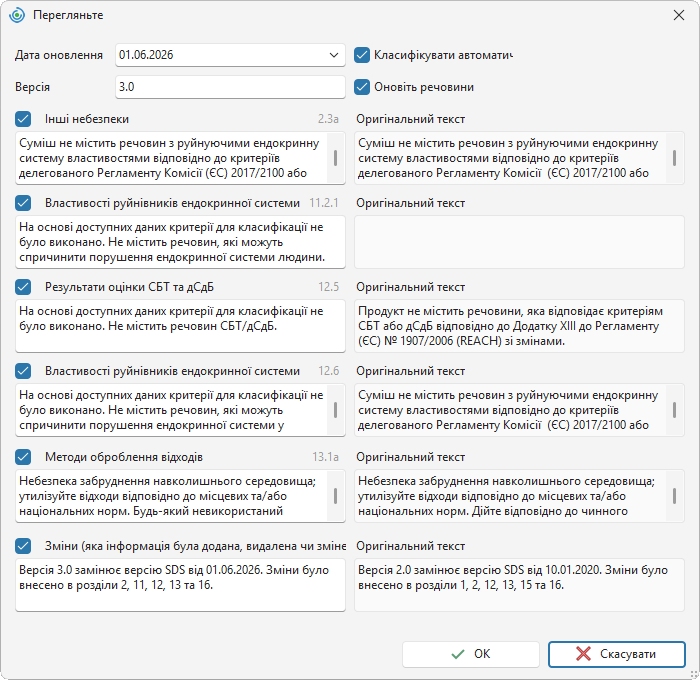Click the Дата оновлення label

(59, 55)
